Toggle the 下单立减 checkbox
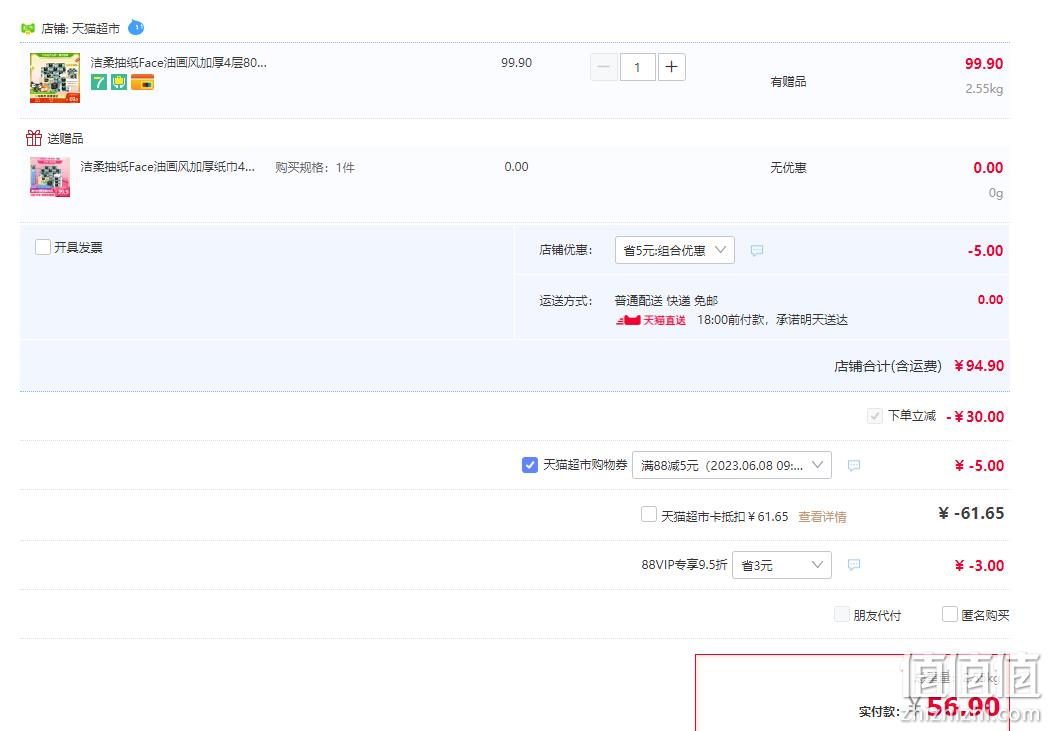 click(x=875, y=416)
